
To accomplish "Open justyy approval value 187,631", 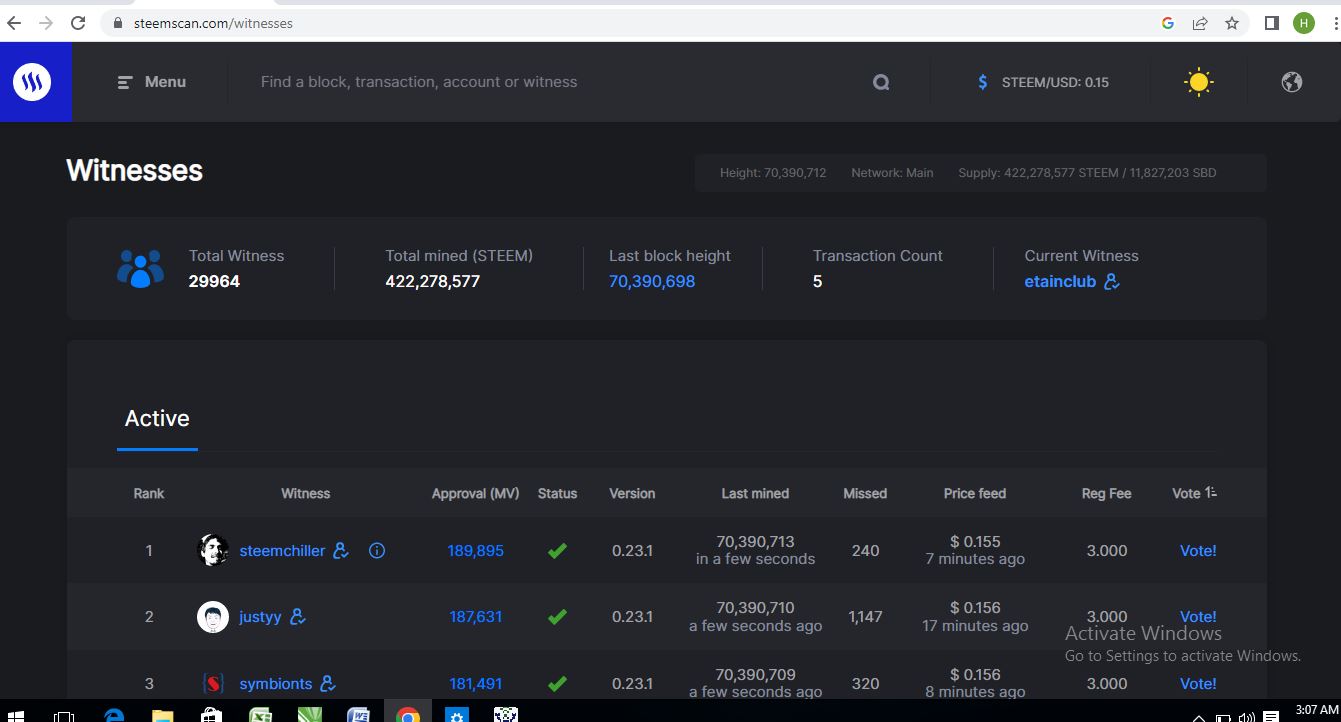I will (x=476, y=616).
